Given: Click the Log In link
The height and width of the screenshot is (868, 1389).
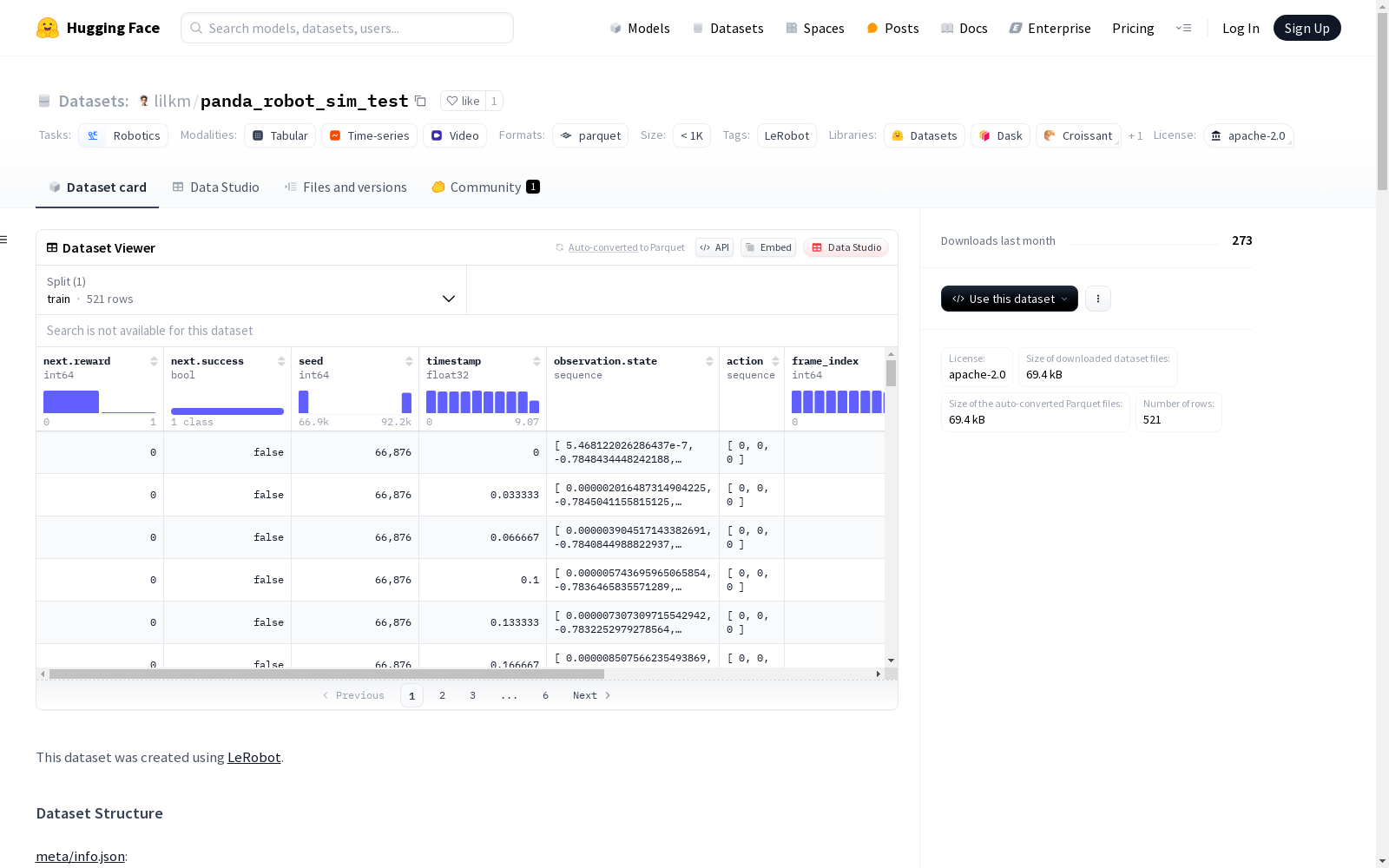Looking at the screenshot, I should pos(1241,28).
